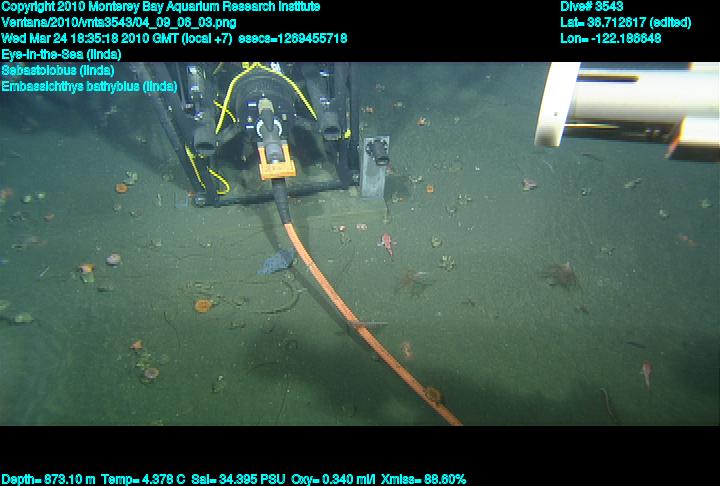Select the Sebastolobus (linda) annotation
The width and height of the screenshot is (720, 486).
point(58,70)
